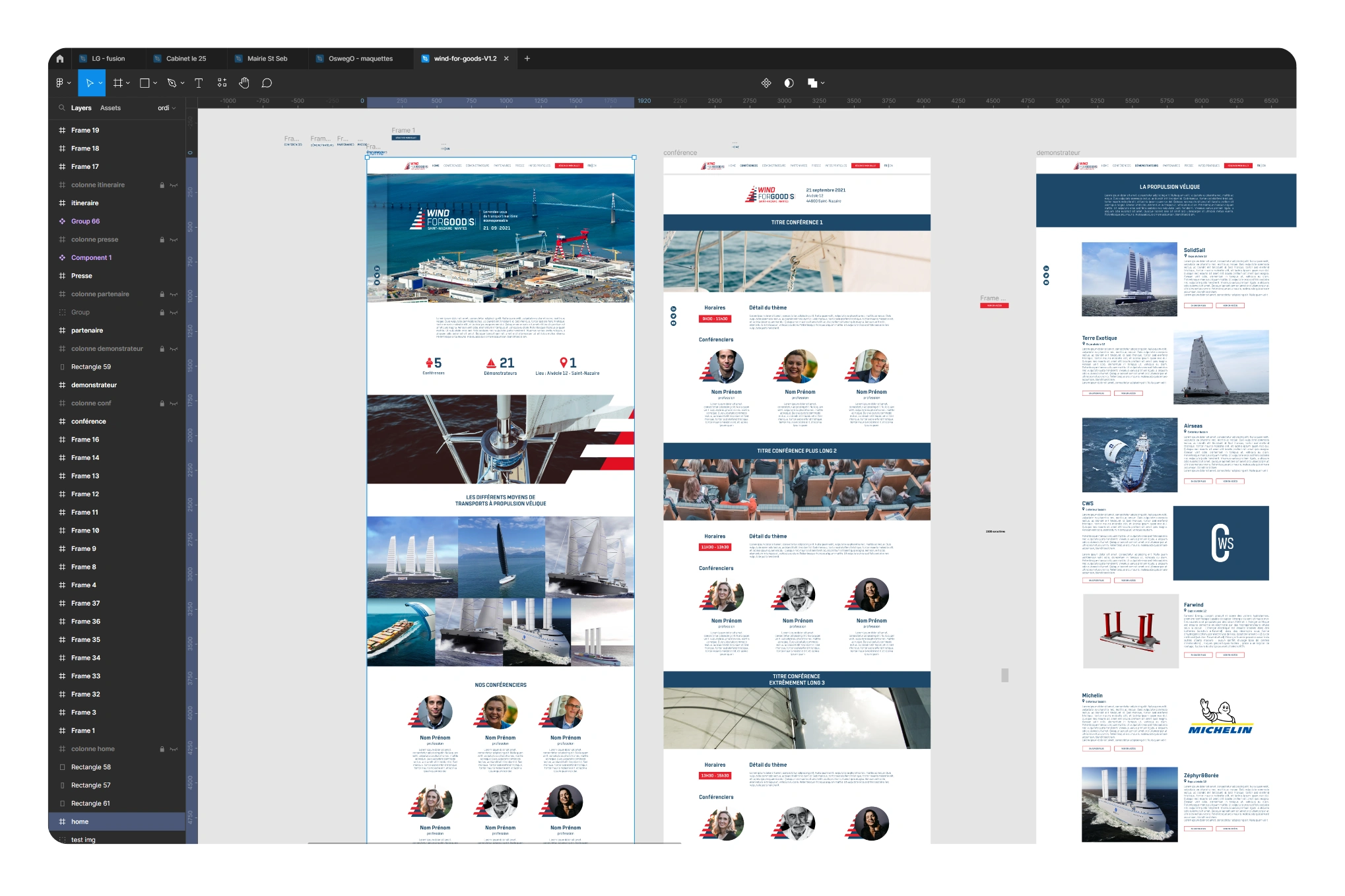Show the hidden colonne partenaire layer
This screenshot has height=896, width=1345.
tap(174, 294)
